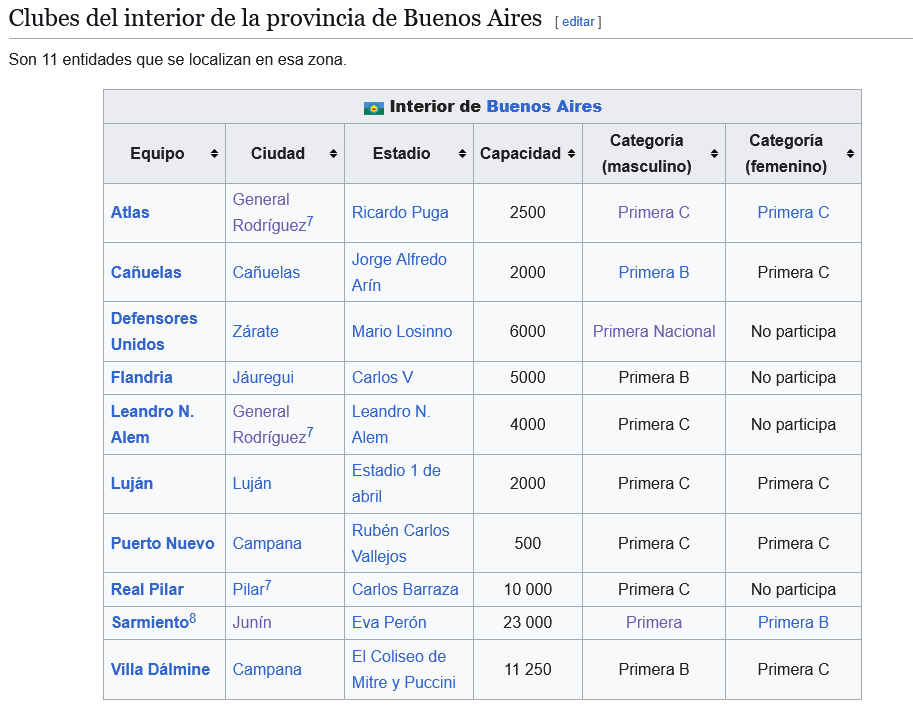Sort table by Ciudad column arrows
The image size is (913, 708).
pos(333,154)
